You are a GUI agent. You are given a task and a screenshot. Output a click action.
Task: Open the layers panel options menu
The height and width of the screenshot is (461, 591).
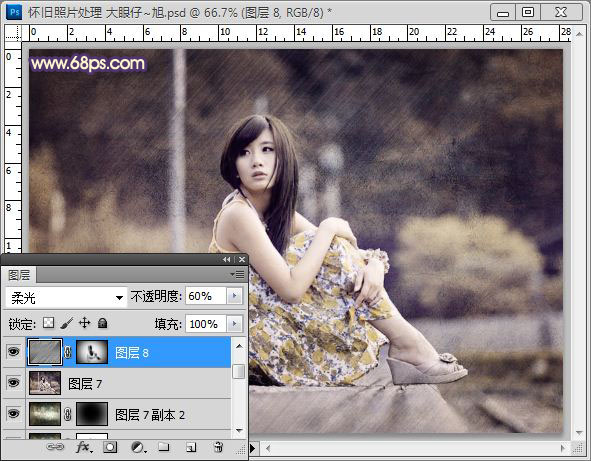point(238,274)
